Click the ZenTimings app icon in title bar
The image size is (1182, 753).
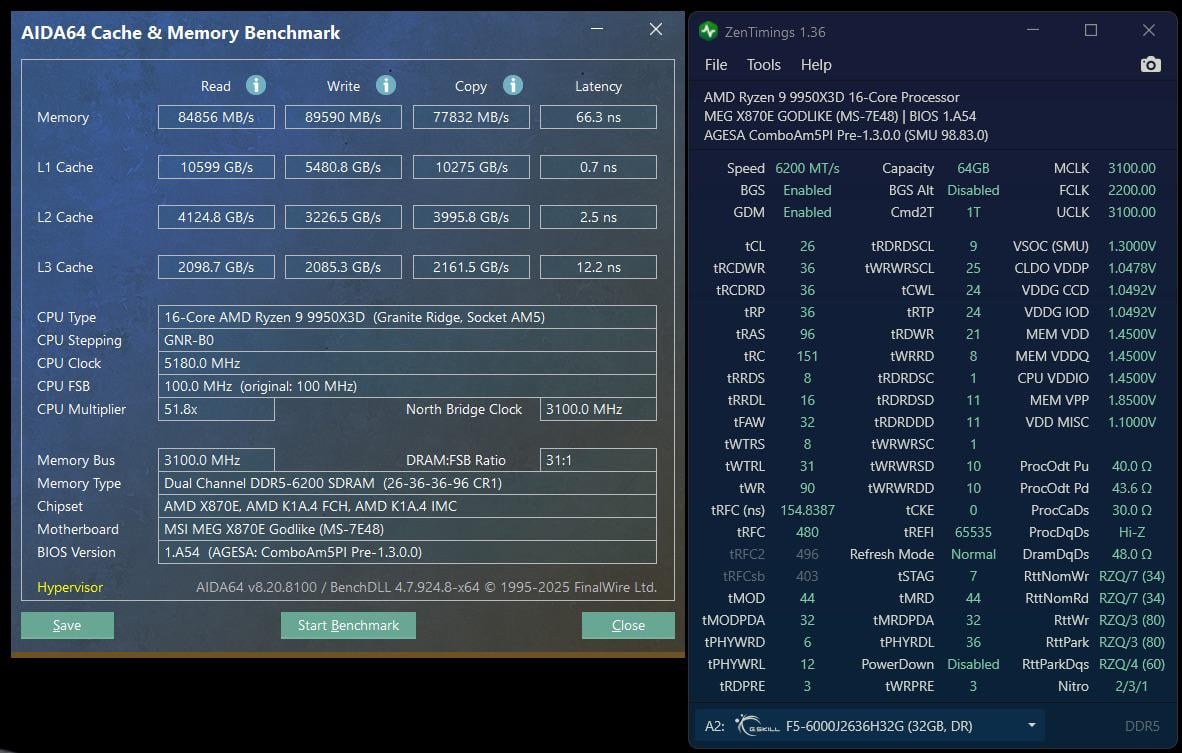tap(709, 31)
